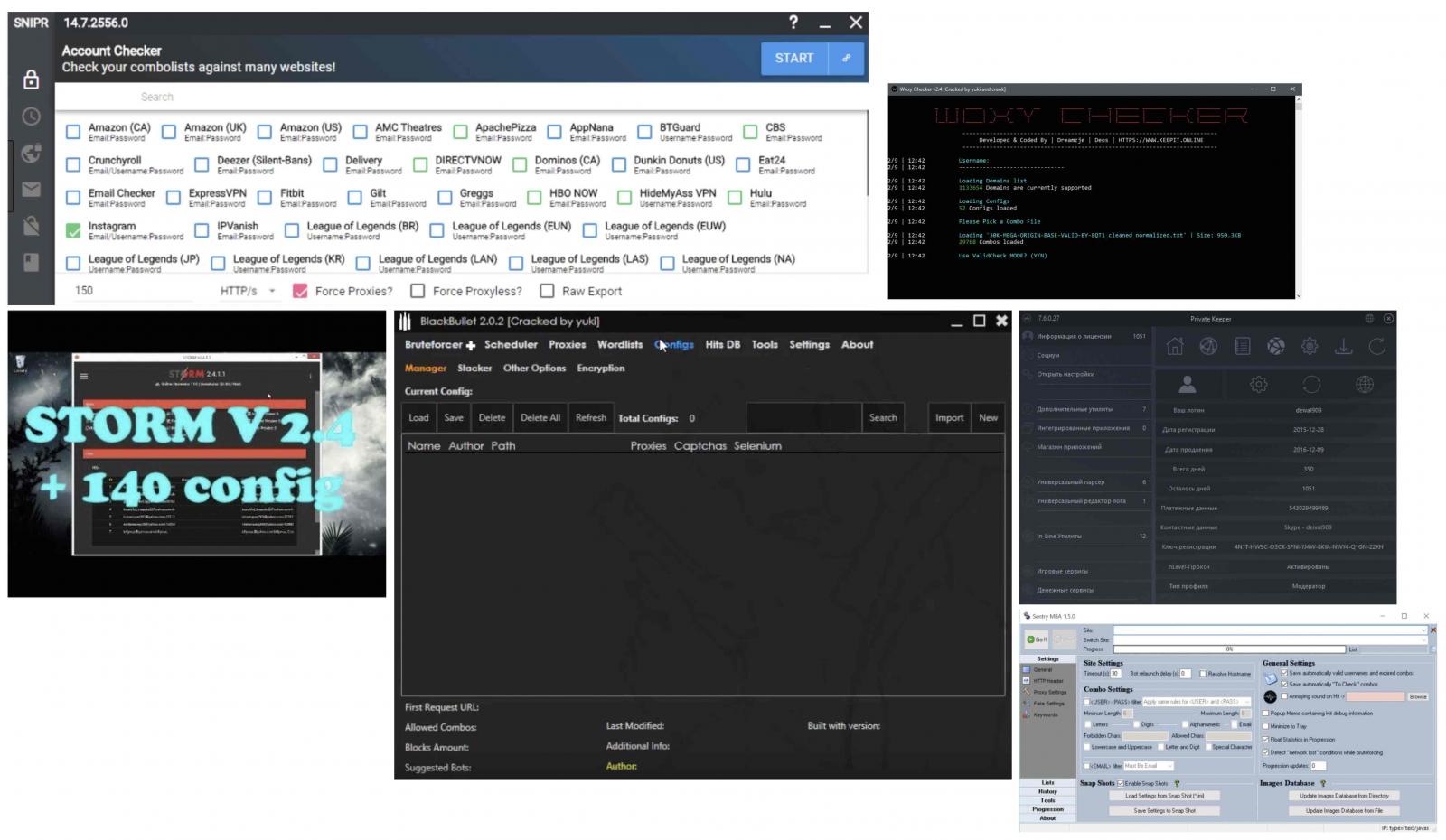Click the help icon beside Enable Snap Shots
Screen dimensions: 1446x840
(1177, 783)
